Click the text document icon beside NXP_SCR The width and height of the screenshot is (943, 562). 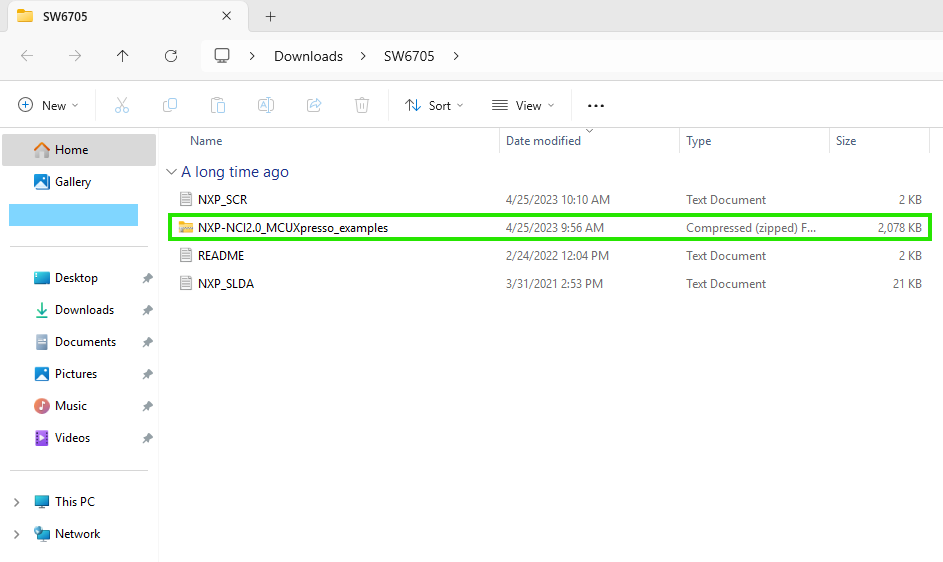pyautogui.click(x=186, y=199)
